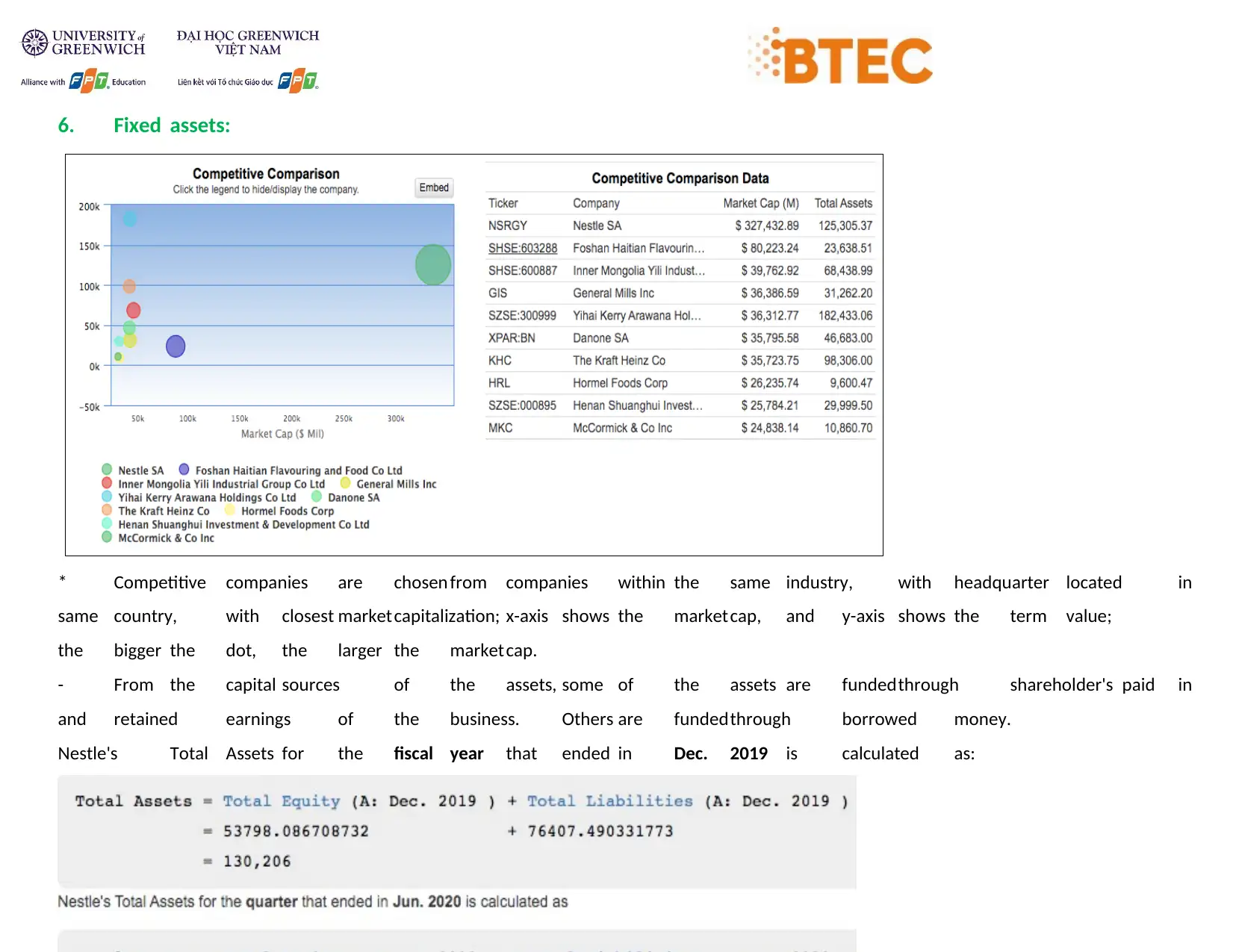Select the NSRGY ticker cell
This screenshot has width=1233, height=952.
(508, 225)
